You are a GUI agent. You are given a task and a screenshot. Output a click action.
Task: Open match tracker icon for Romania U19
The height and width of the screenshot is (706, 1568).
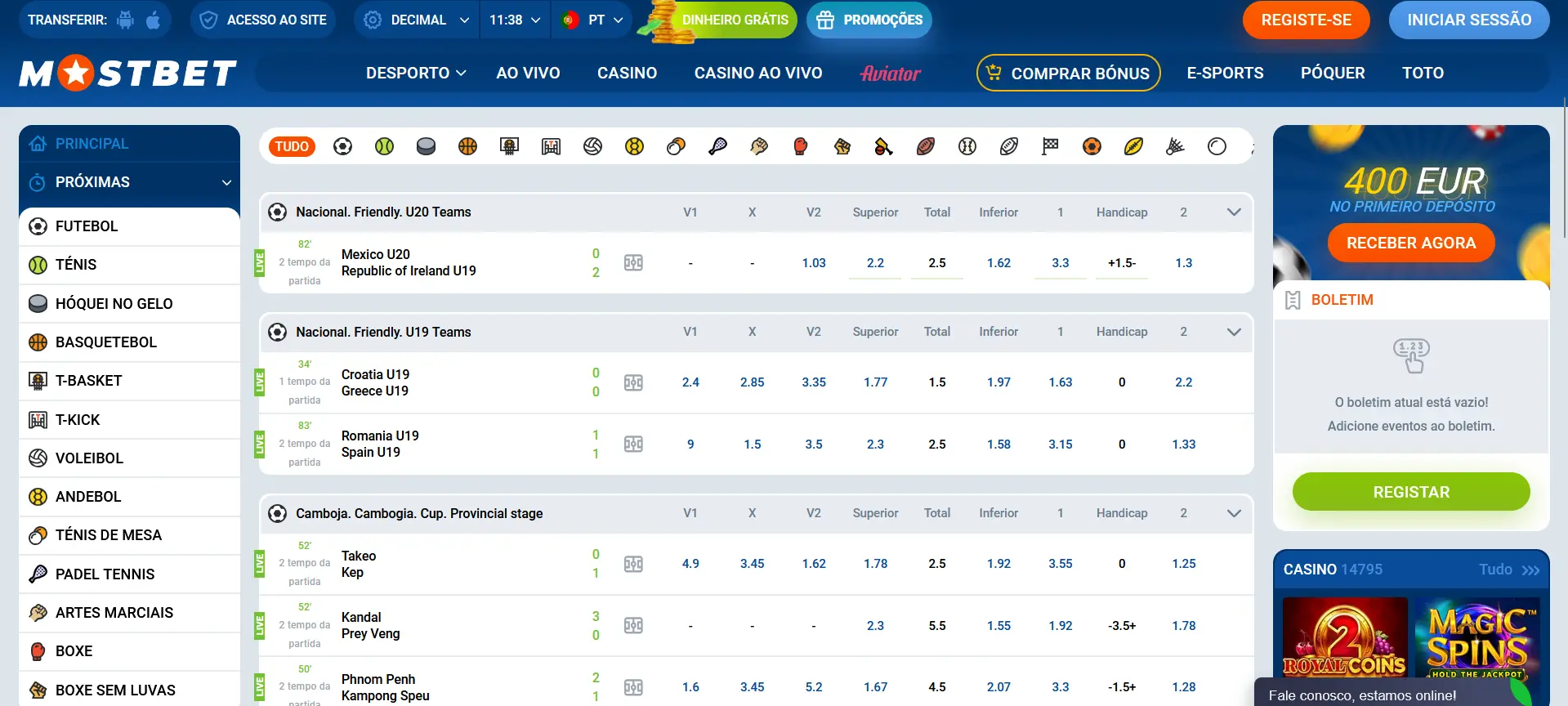point(634,444)
